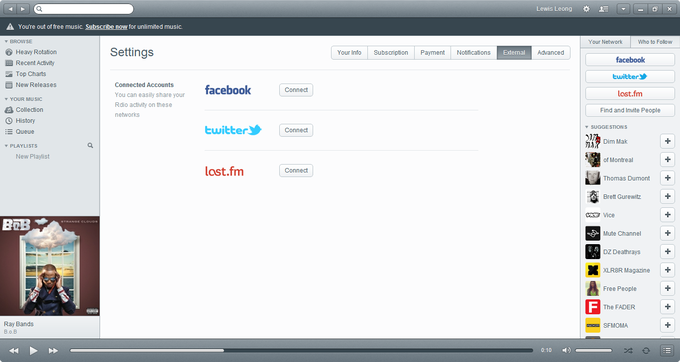Image resolution: width=680 pixels, height=362 pixels.
Task: Connect the Twitter account
Action: [296, 130]
